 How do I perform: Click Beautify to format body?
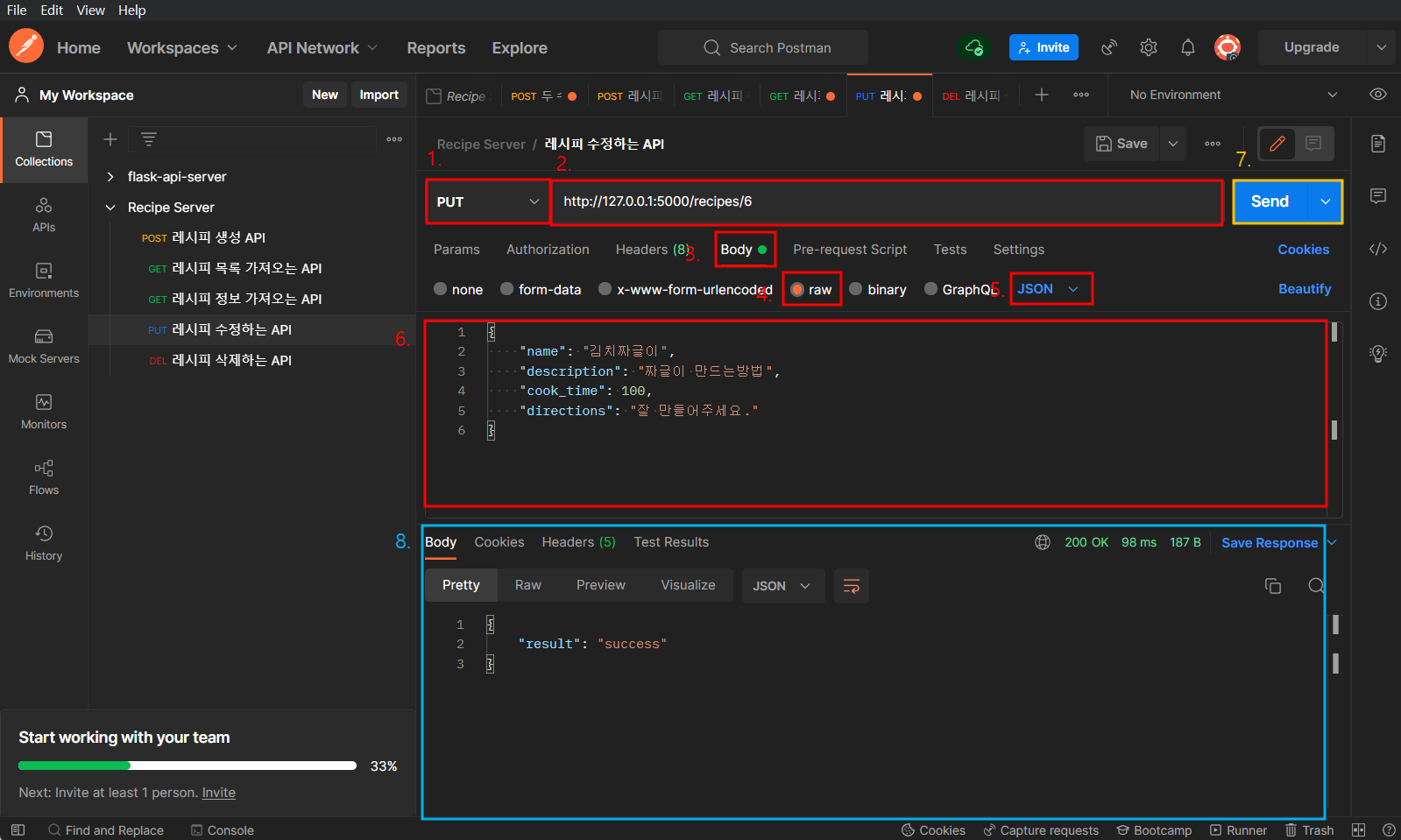click(1305, 289)
